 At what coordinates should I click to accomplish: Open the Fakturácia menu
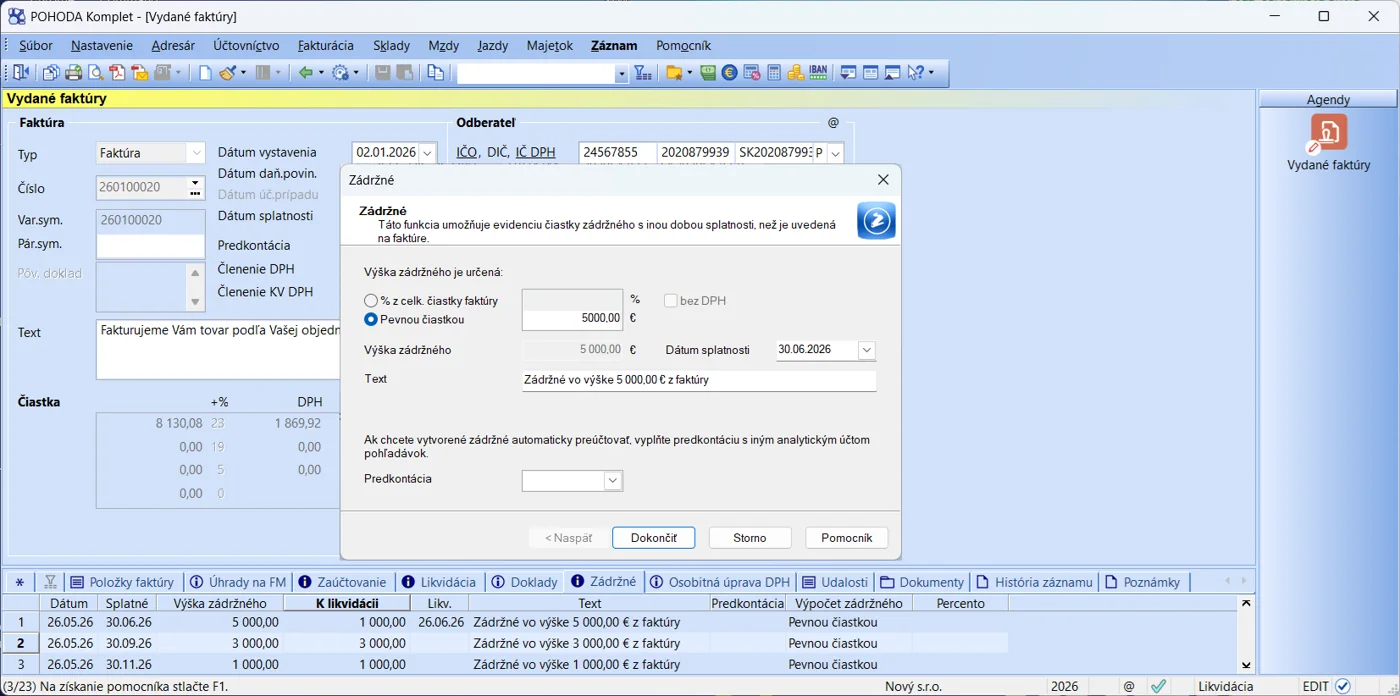click(x=326, y=45)
